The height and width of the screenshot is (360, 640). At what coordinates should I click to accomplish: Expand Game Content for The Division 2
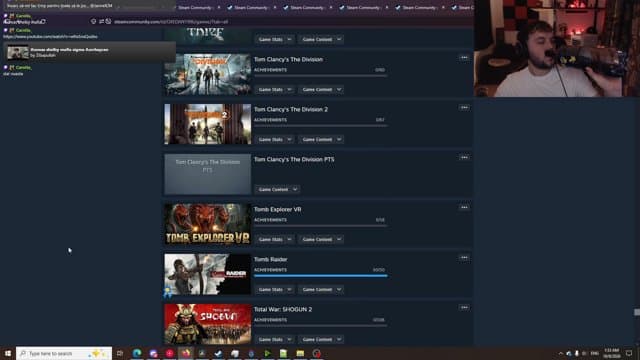pos(321,140)
